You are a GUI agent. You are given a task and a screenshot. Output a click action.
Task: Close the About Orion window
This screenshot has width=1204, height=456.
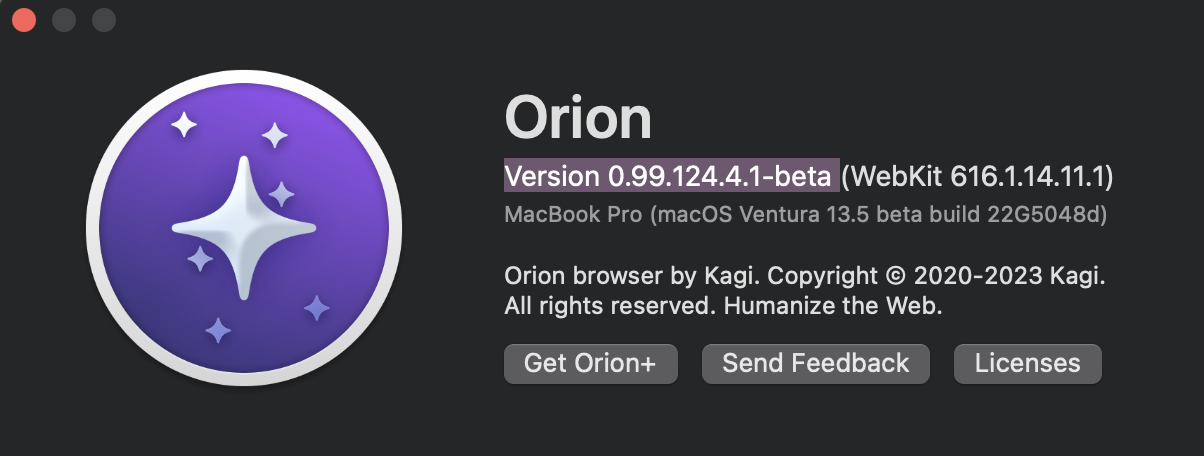[24, 20]
